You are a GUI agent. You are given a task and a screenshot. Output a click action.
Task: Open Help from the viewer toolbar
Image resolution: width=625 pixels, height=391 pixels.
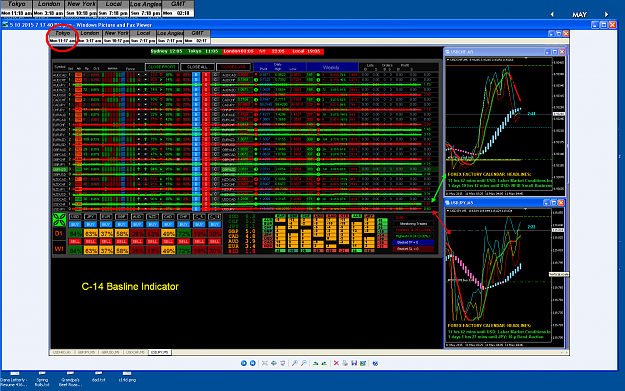pos(375,363)
